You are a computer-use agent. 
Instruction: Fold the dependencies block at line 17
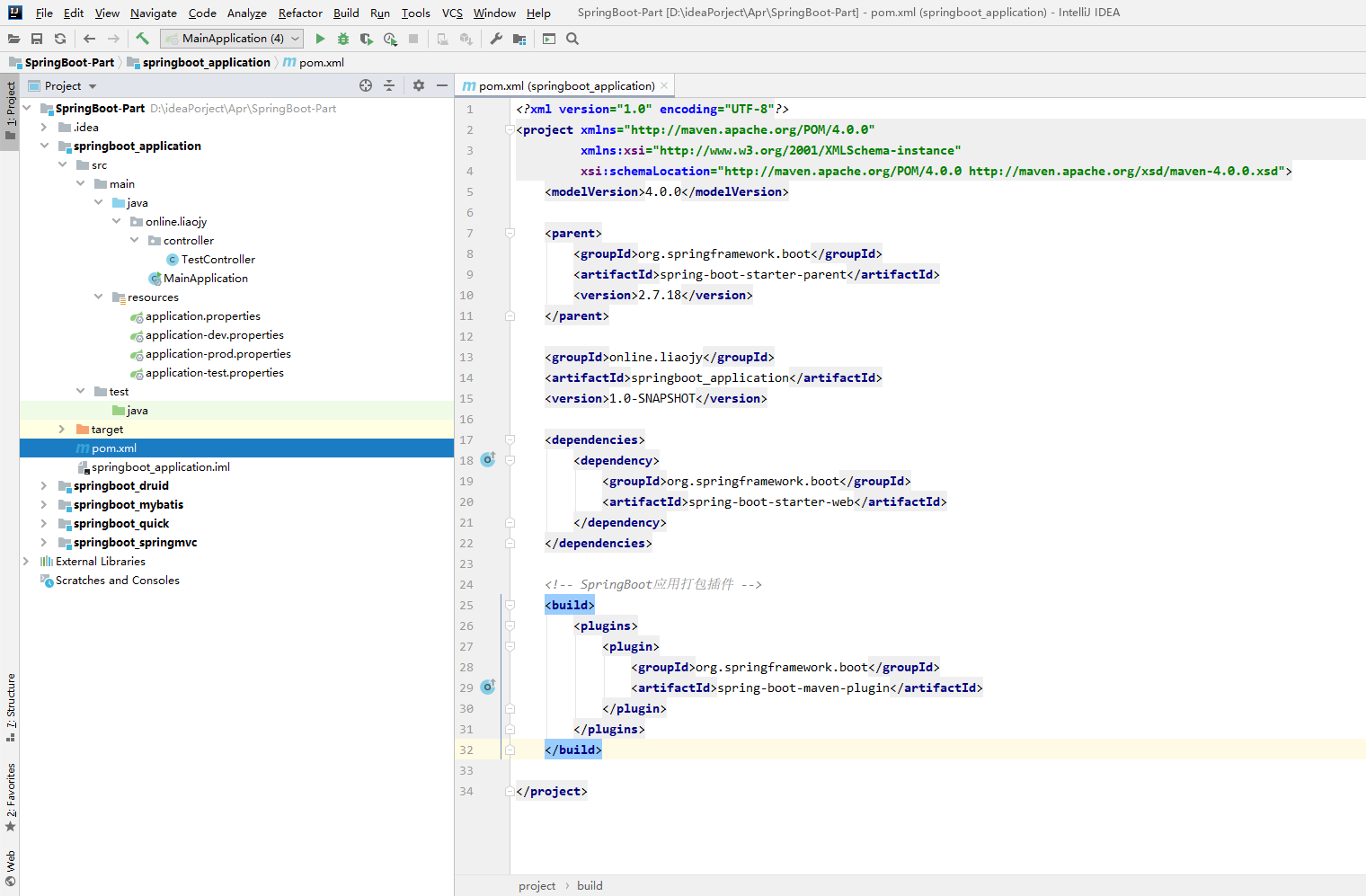pyautogui.click(x=510, y=439)
